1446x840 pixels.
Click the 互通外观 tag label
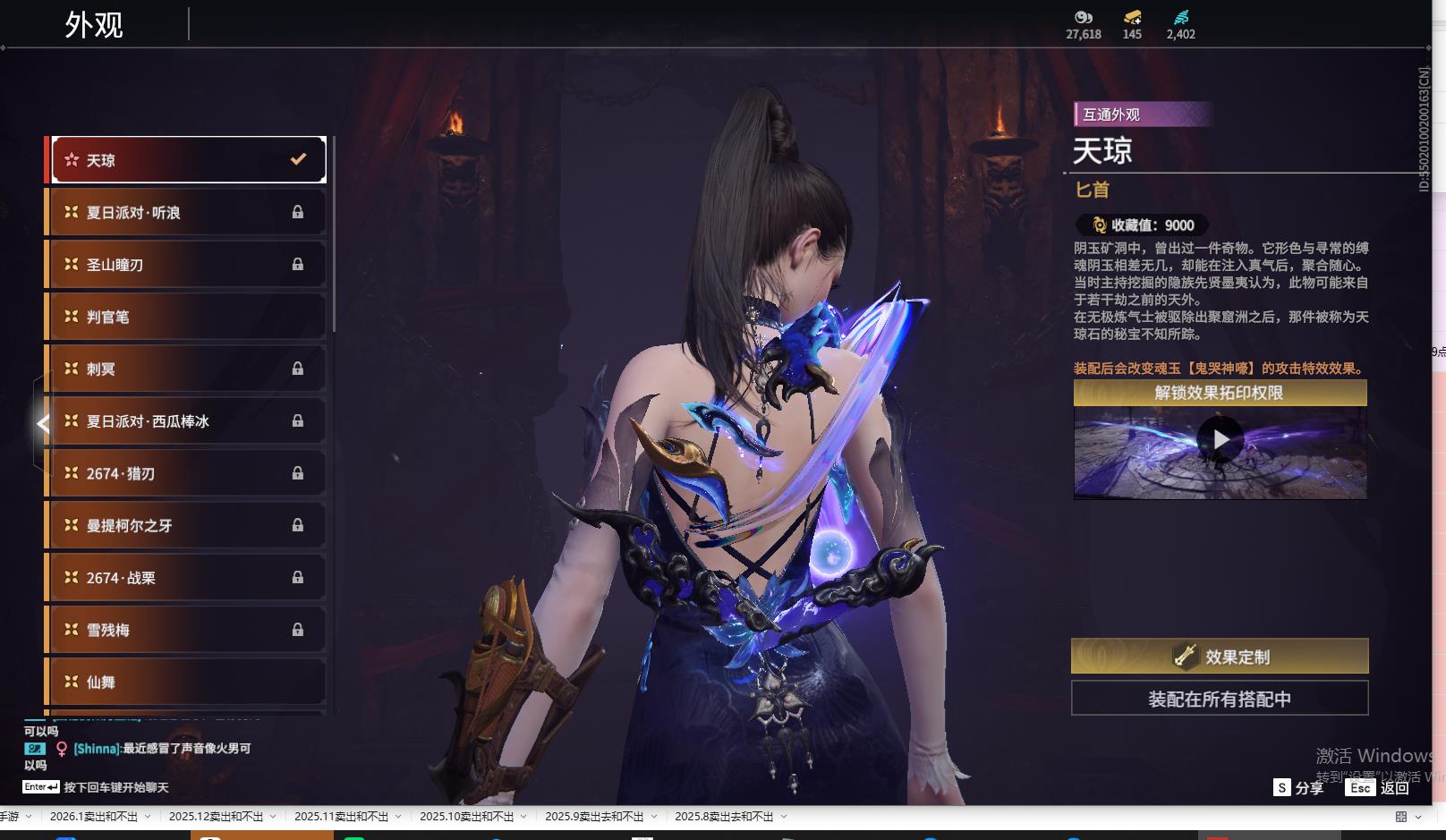pos(1143,115)
